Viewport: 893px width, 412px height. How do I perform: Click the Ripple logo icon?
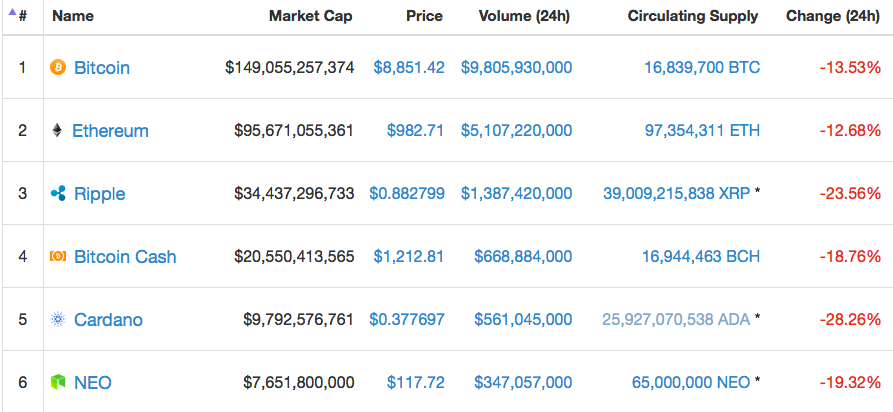[x=58, y=193]
